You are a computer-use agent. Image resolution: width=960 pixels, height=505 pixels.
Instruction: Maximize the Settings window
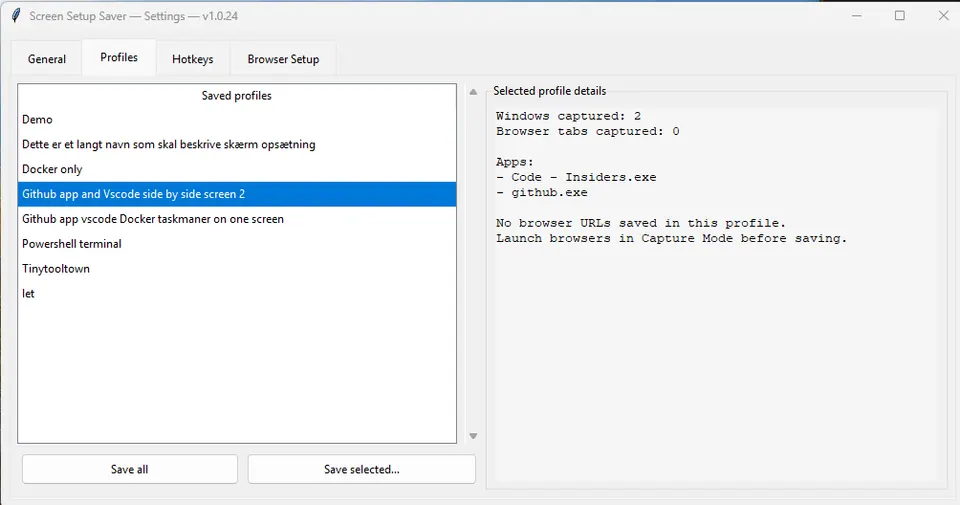point(899,16)
